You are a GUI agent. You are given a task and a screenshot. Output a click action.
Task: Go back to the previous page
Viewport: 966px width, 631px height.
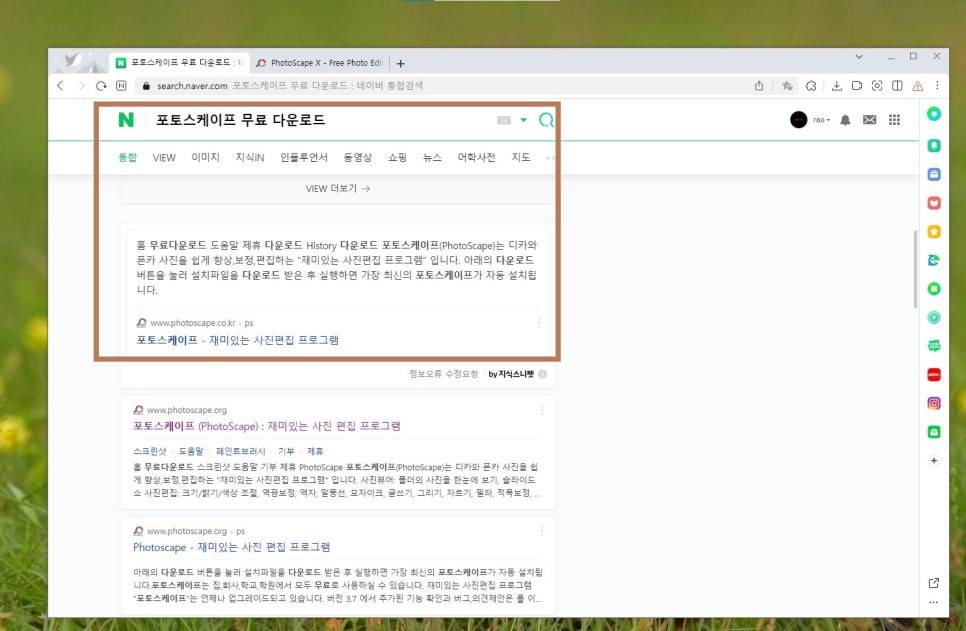60,86
